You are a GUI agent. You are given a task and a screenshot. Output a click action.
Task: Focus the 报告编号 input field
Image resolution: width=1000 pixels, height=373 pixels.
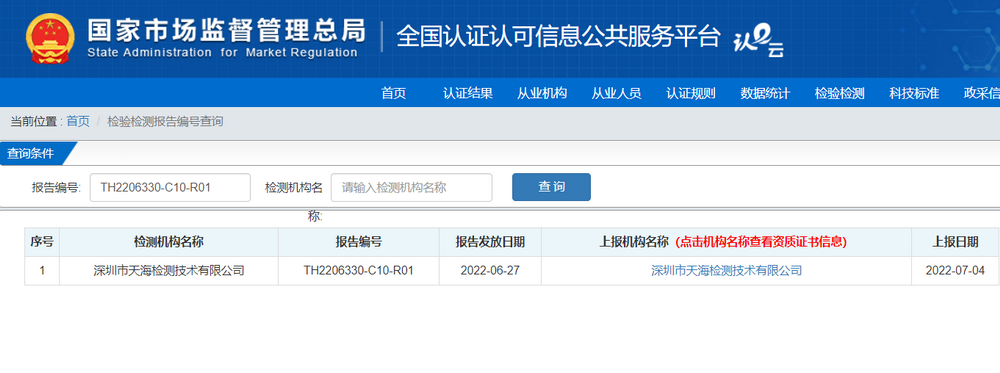(x=170, y=187)
